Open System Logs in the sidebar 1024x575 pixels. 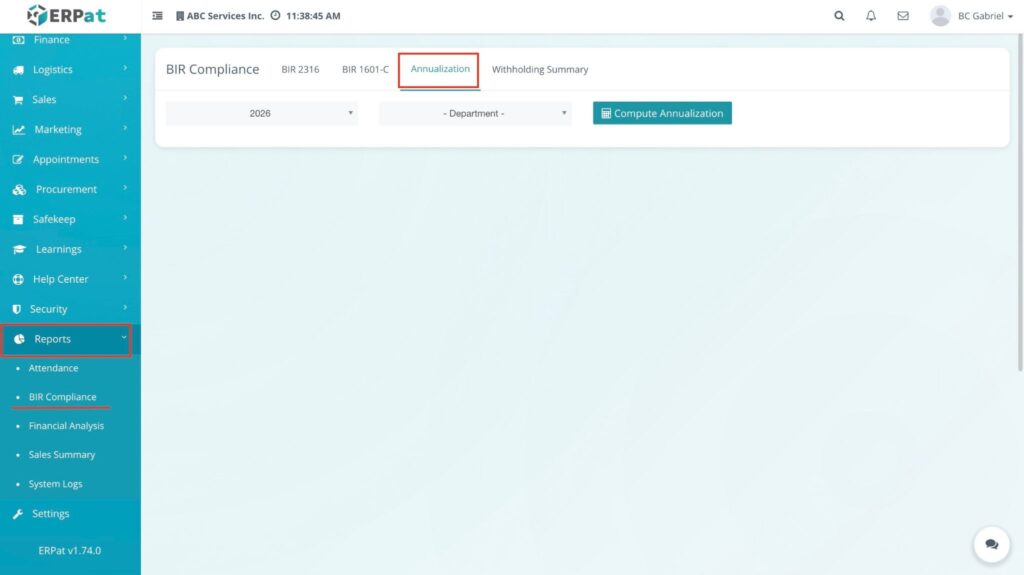point(55,484)
